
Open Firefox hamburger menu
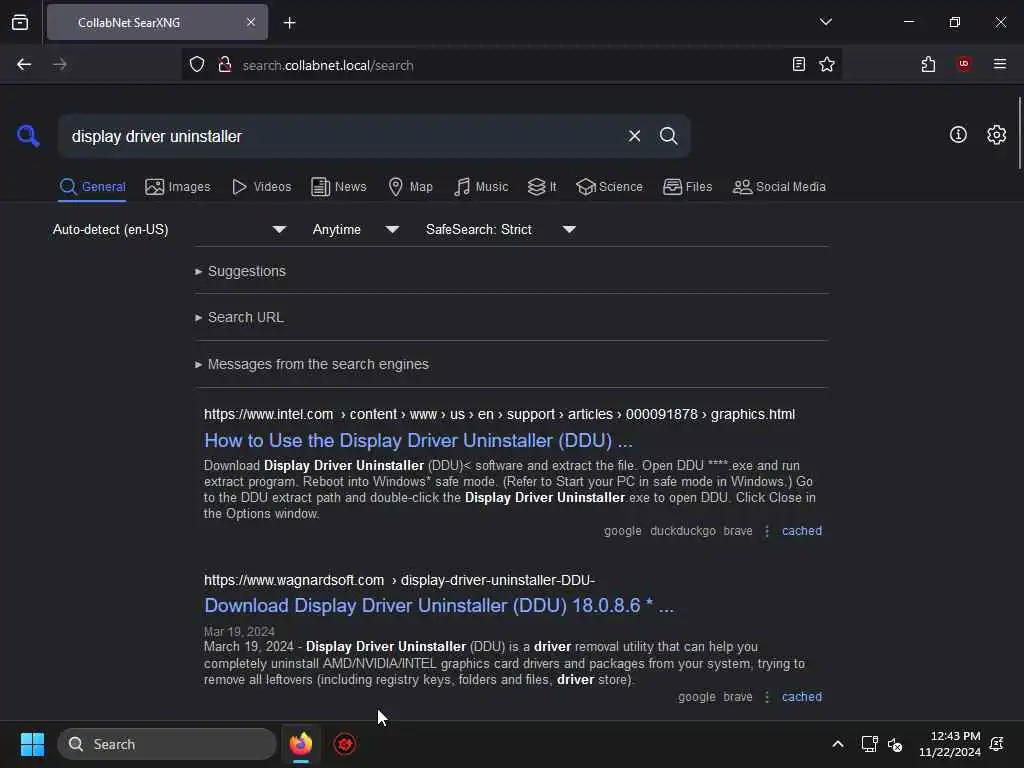click(x=1000, y=64)
